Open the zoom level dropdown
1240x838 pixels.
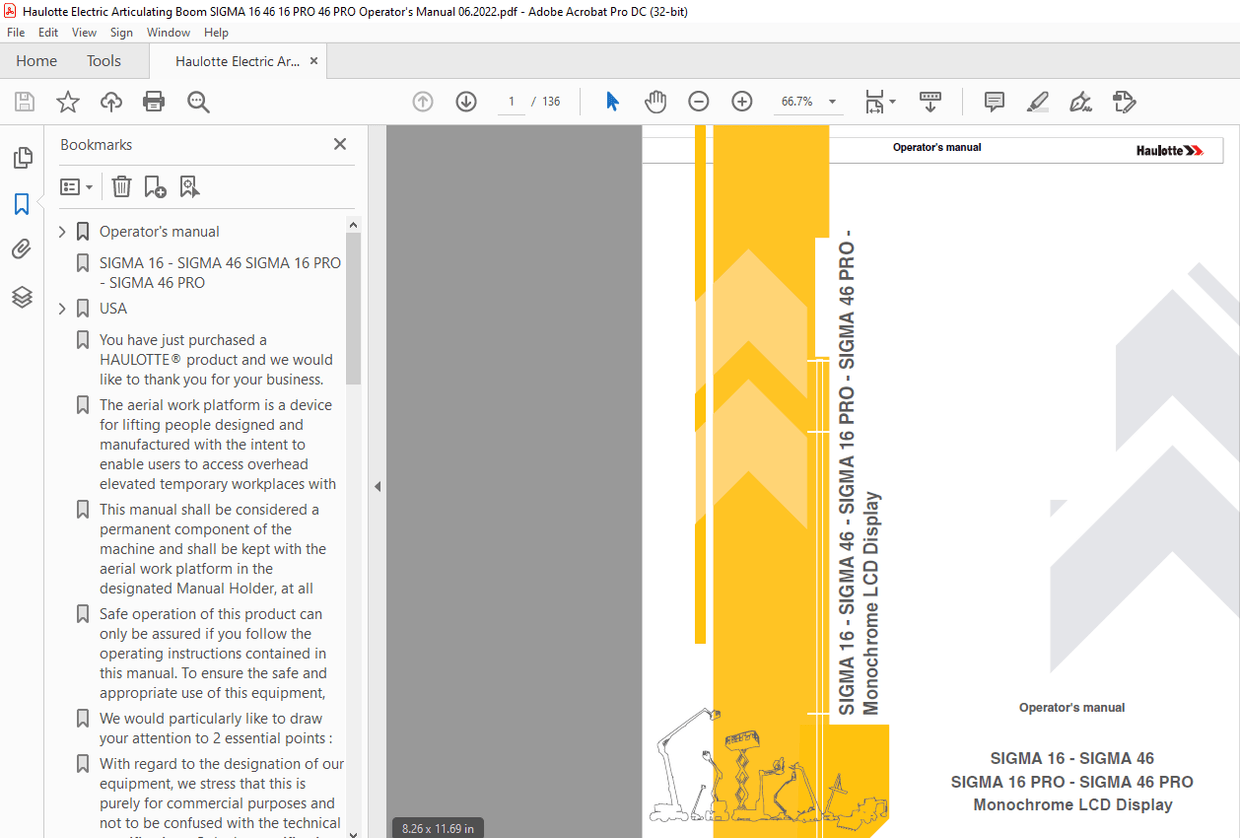coord(832,102)
